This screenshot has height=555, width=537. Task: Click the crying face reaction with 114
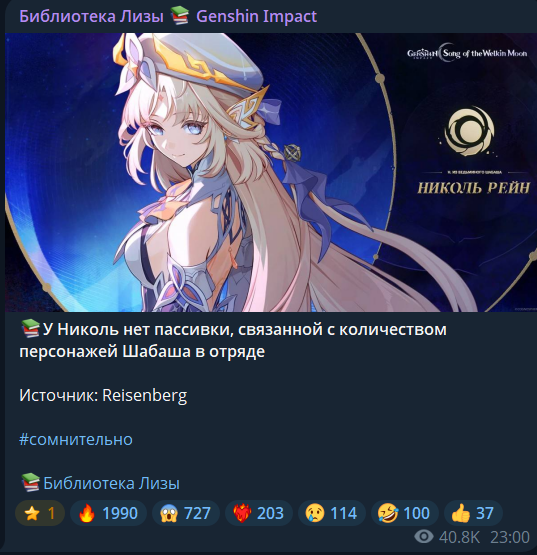tap(332, 513)
